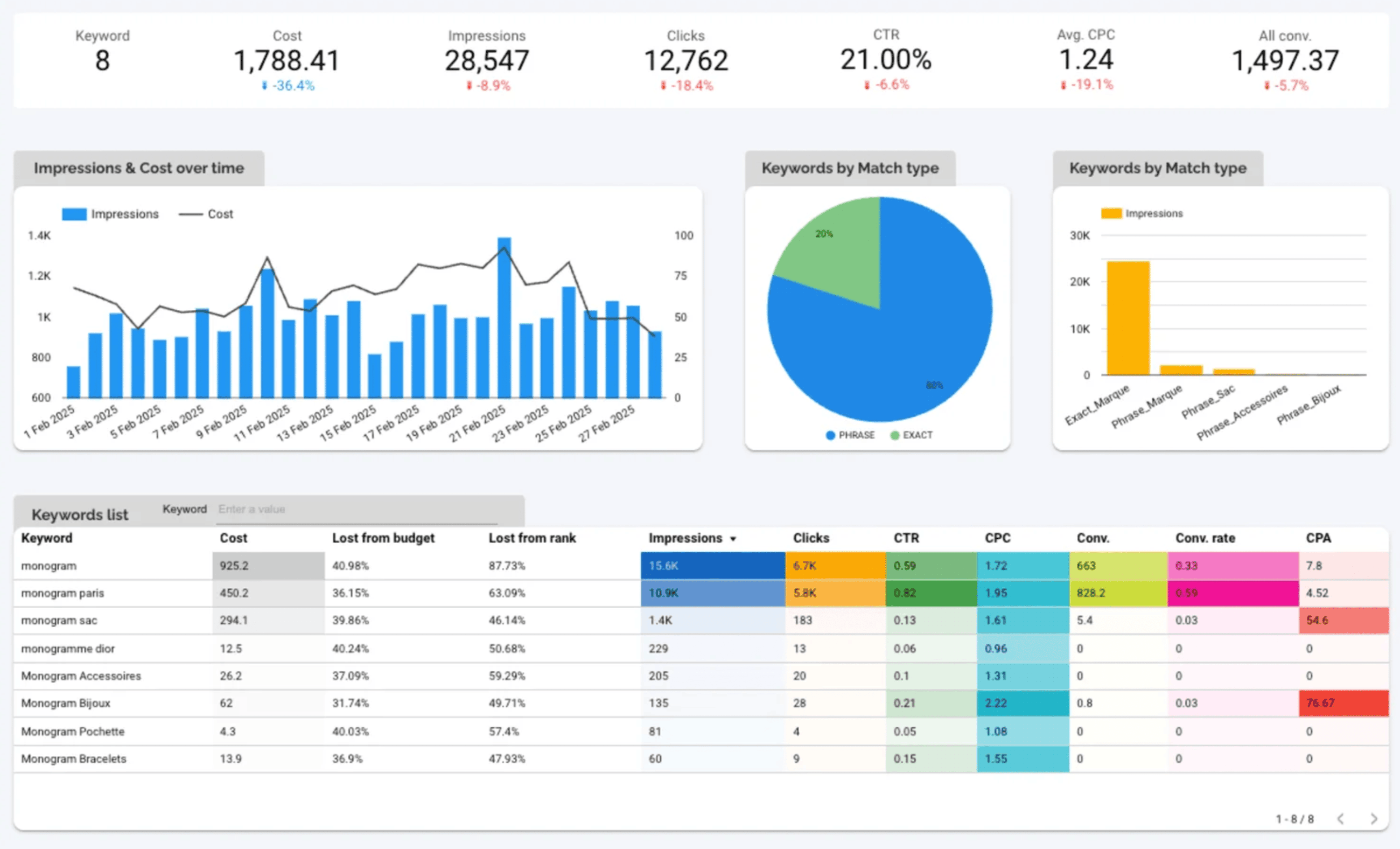Sort table by Cost column header
Viewport: 1400px width, 849px height.
pos(233,538)
